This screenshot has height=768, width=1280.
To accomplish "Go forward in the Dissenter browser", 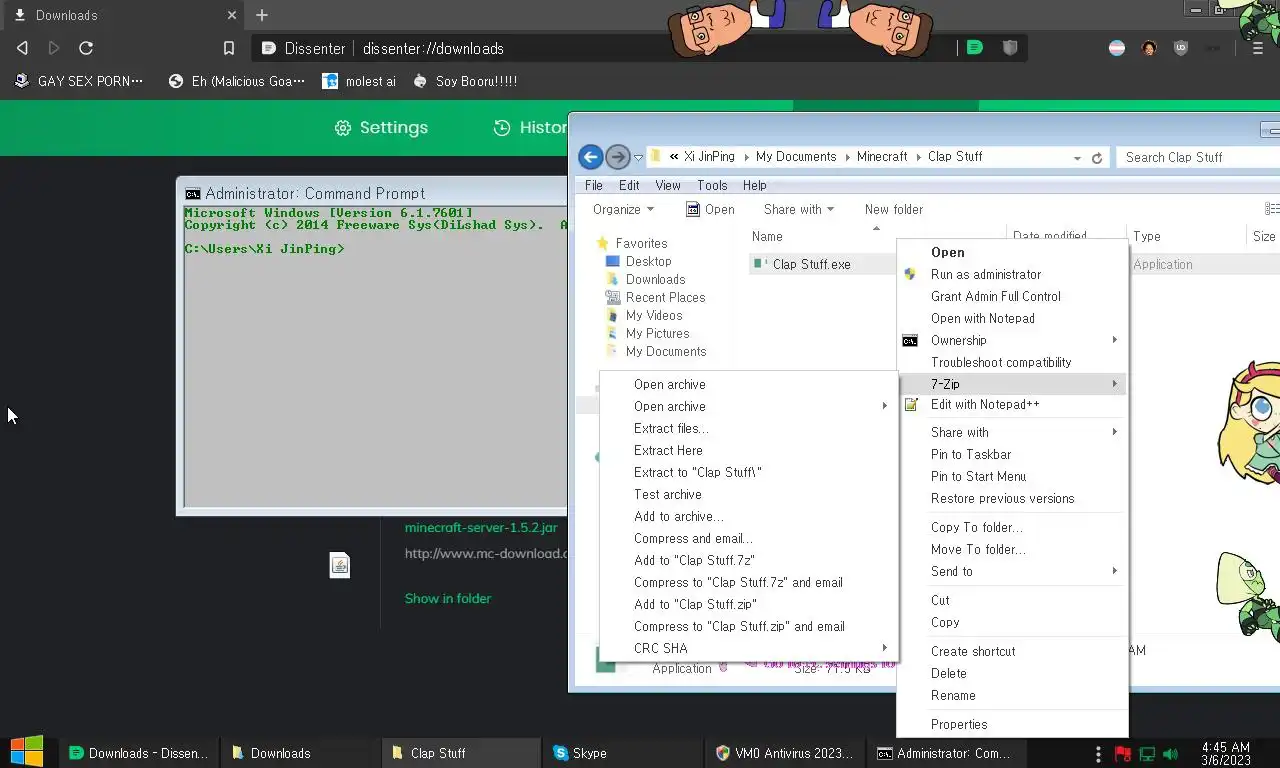I will 54,48.
